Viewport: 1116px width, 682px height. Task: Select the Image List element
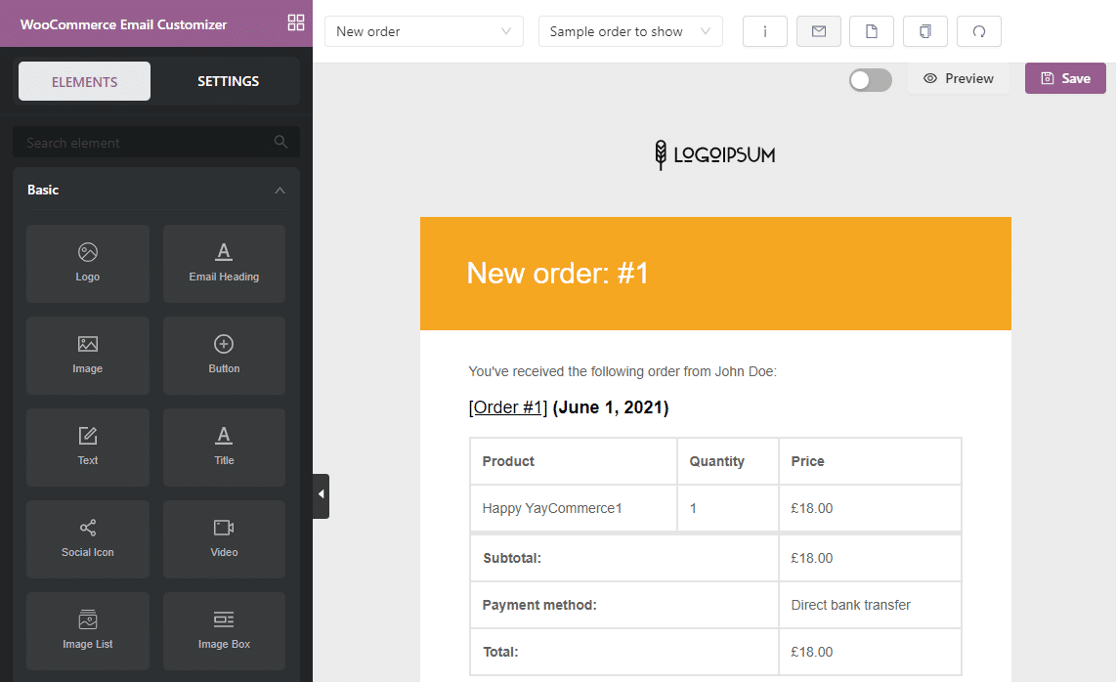click(x=87, y=631)
